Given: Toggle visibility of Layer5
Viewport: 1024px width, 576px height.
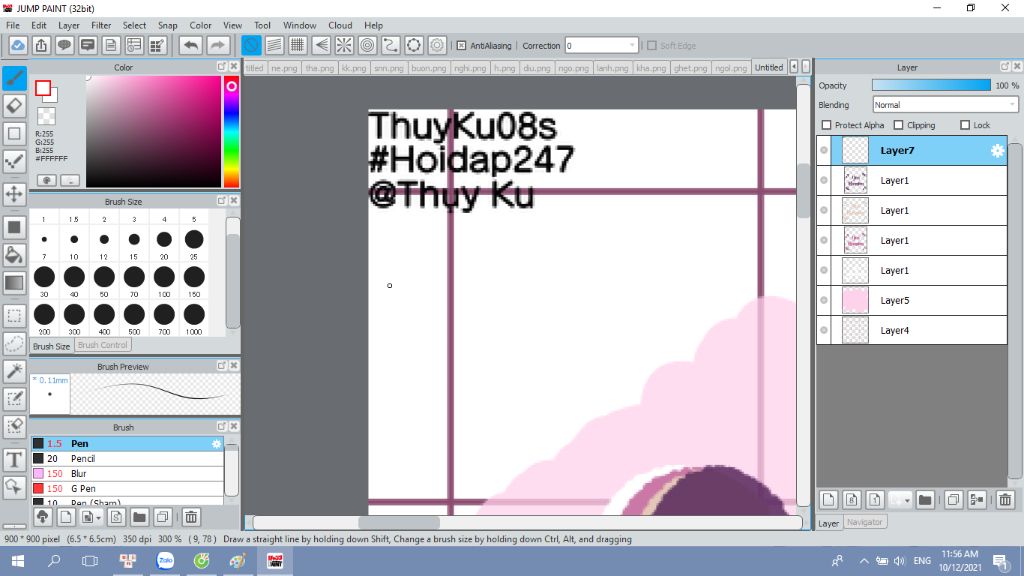Looking at the screenshot, I should tap(824, 300).
